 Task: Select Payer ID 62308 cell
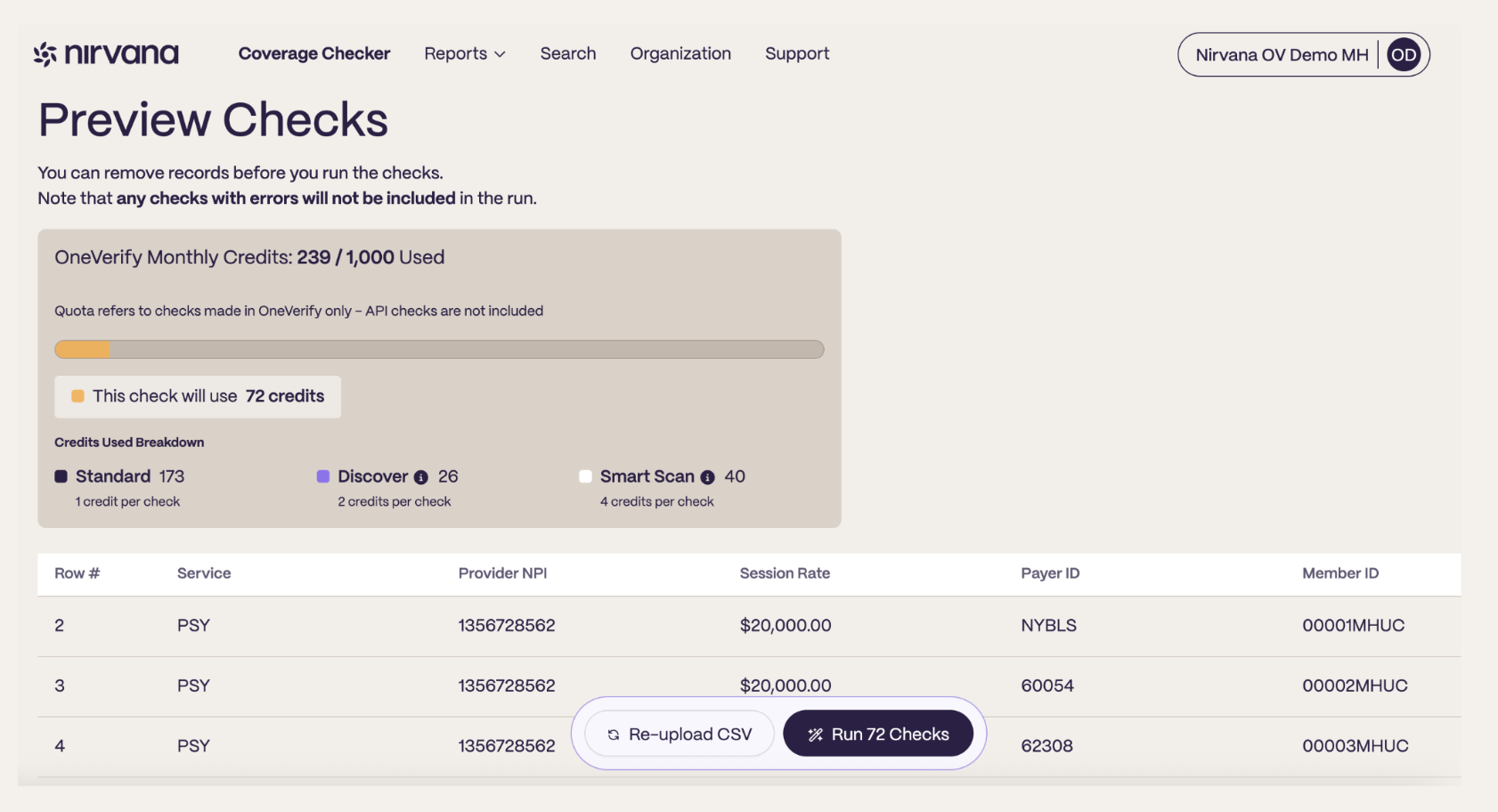pyautogui.click(x=1047, y=746)
